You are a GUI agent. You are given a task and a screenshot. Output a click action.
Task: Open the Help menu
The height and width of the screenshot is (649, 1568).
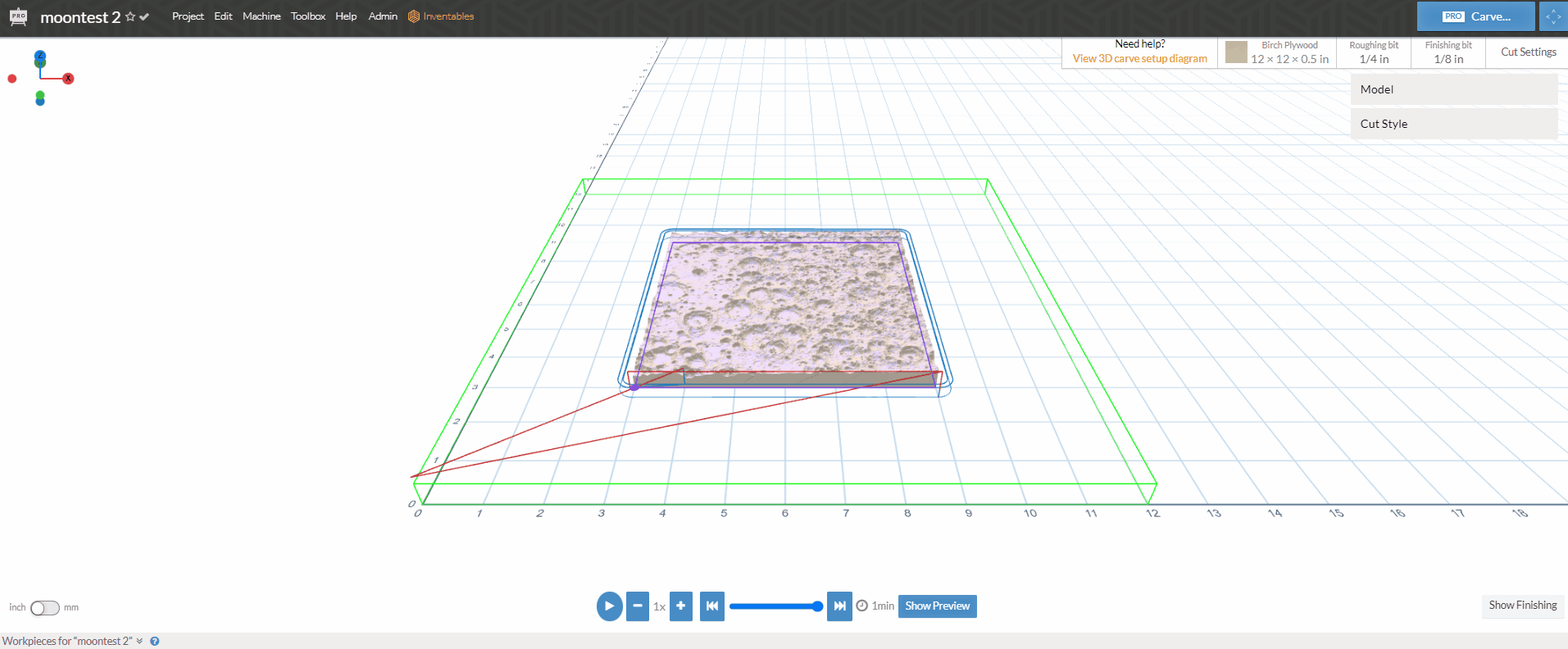346,16
